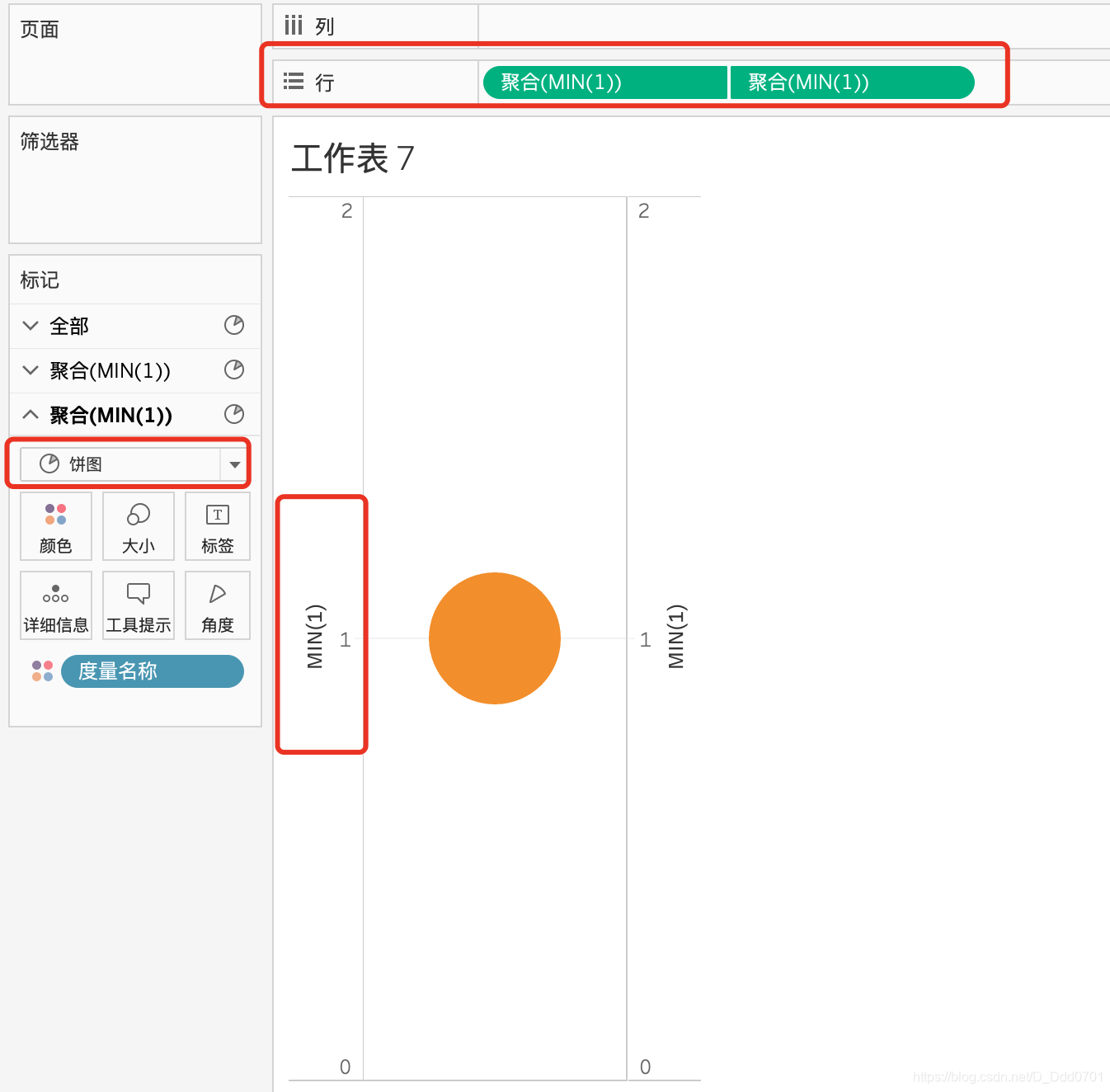
Task: Select first 聚合(MIN(1)) pill on rows shelf
Action: tap(605, 82)
